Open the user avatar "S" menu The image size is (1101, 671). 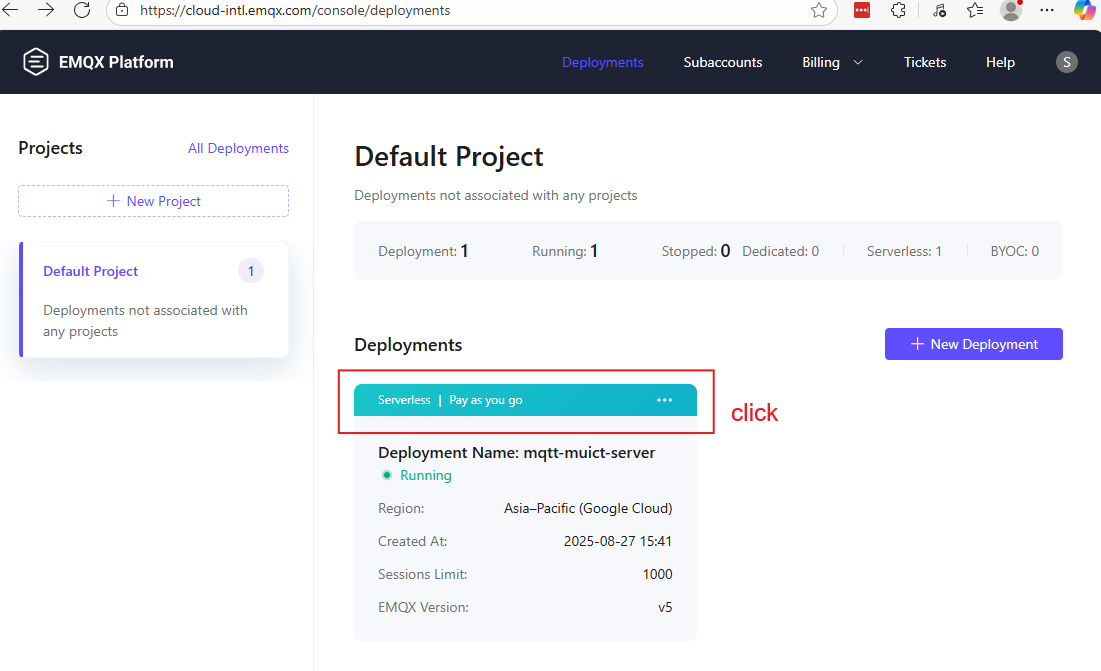pos(1067,62)
